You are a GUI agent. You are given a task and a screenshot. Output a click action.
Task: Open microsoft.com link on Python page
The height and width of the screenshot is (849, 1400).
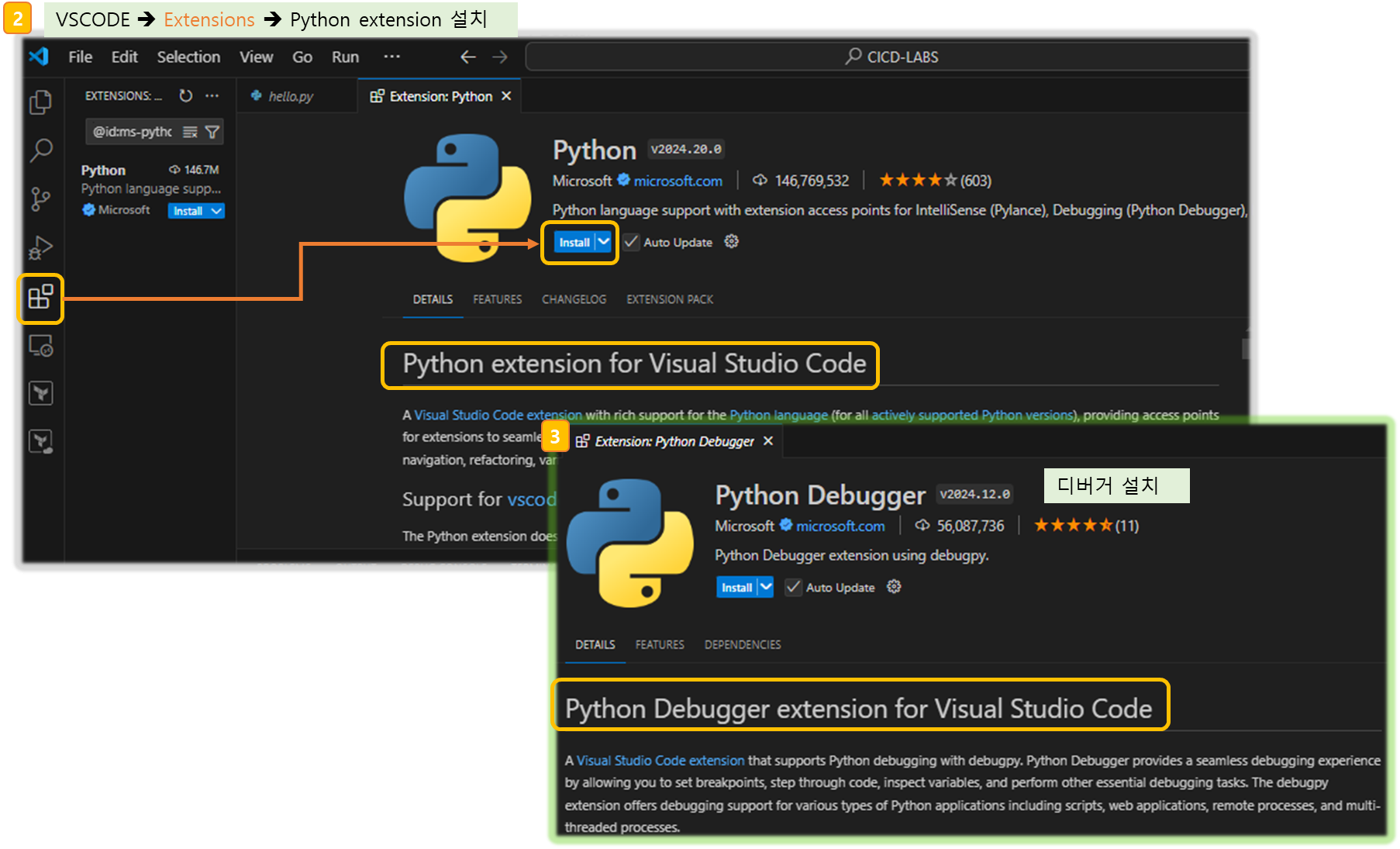pyautogui.click(x=678, y=181)
